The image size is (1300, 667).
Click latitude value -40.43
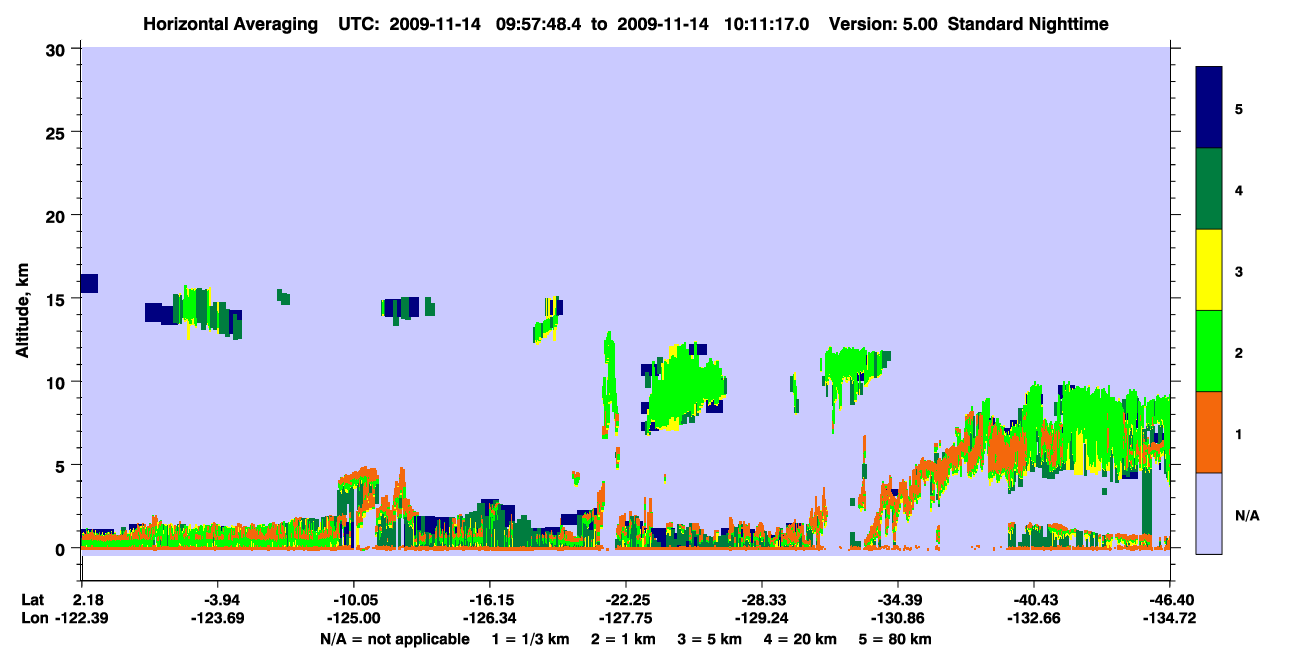[1034, 600]
